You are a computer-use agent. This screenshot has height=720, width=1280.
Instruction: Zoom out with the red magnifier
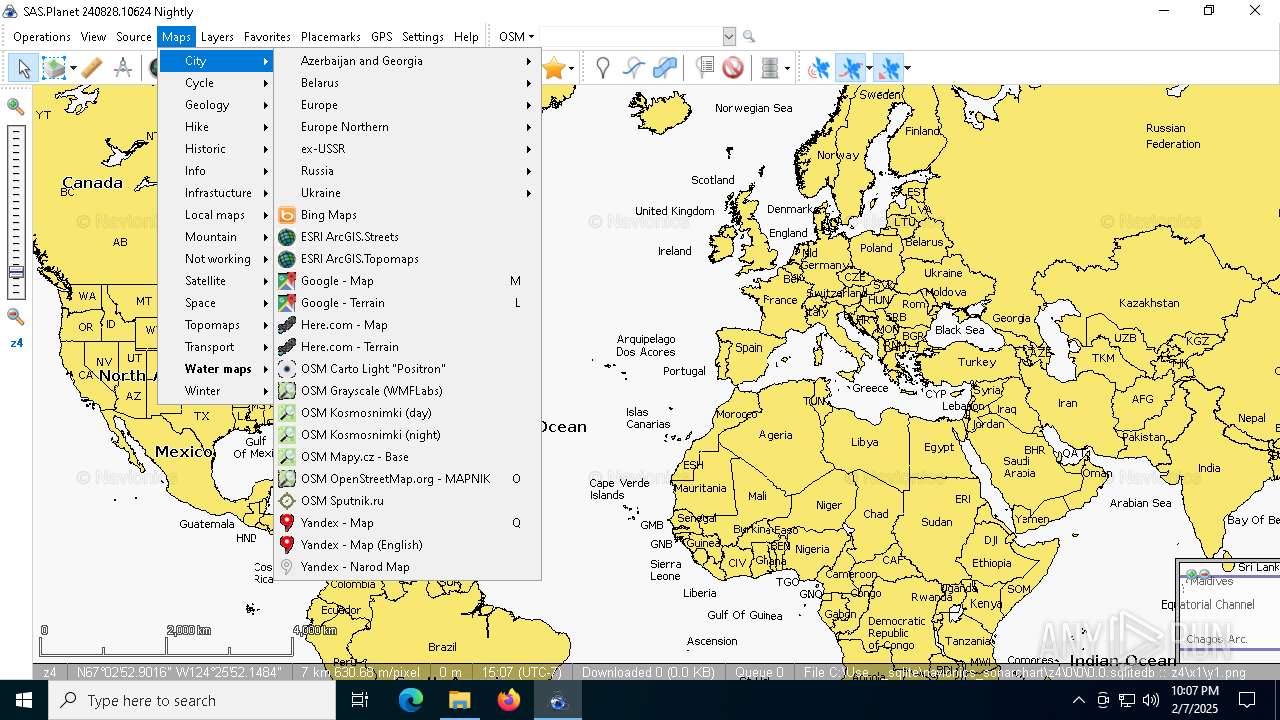pyautogui.click(x=15, y=316)
